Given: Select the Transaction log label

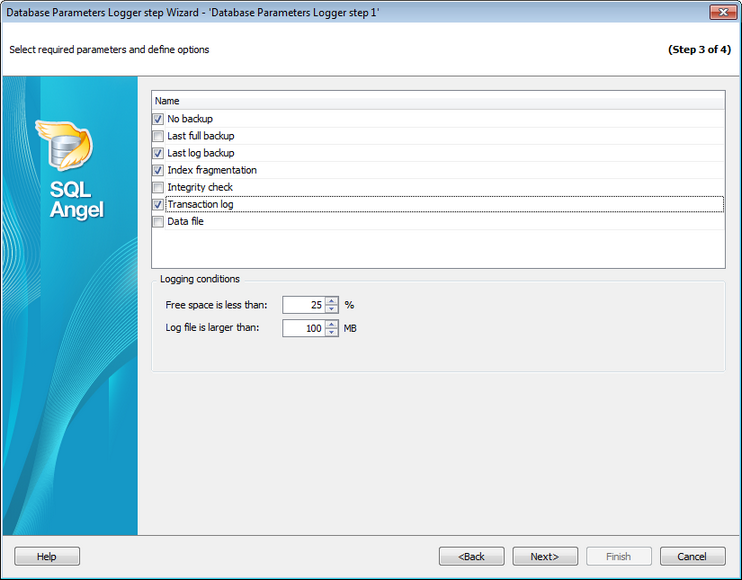Looking at the screenshot, I should [x=200, y=204].
